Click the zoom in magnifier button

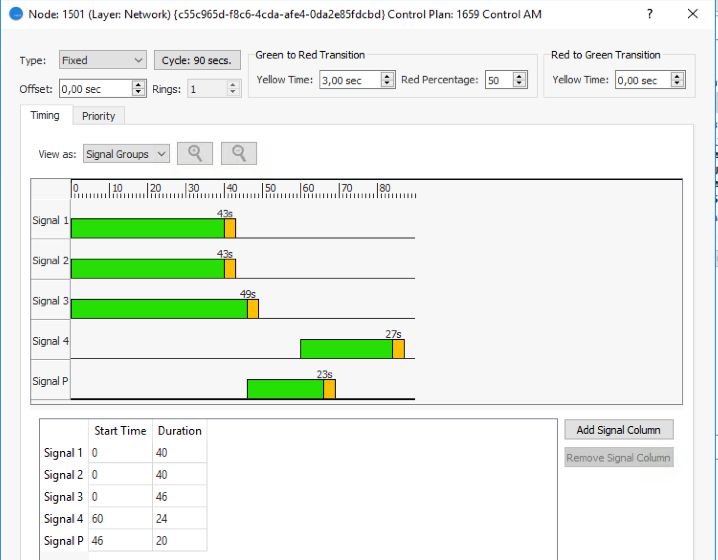pyautogui.click(x=195, y=153)
